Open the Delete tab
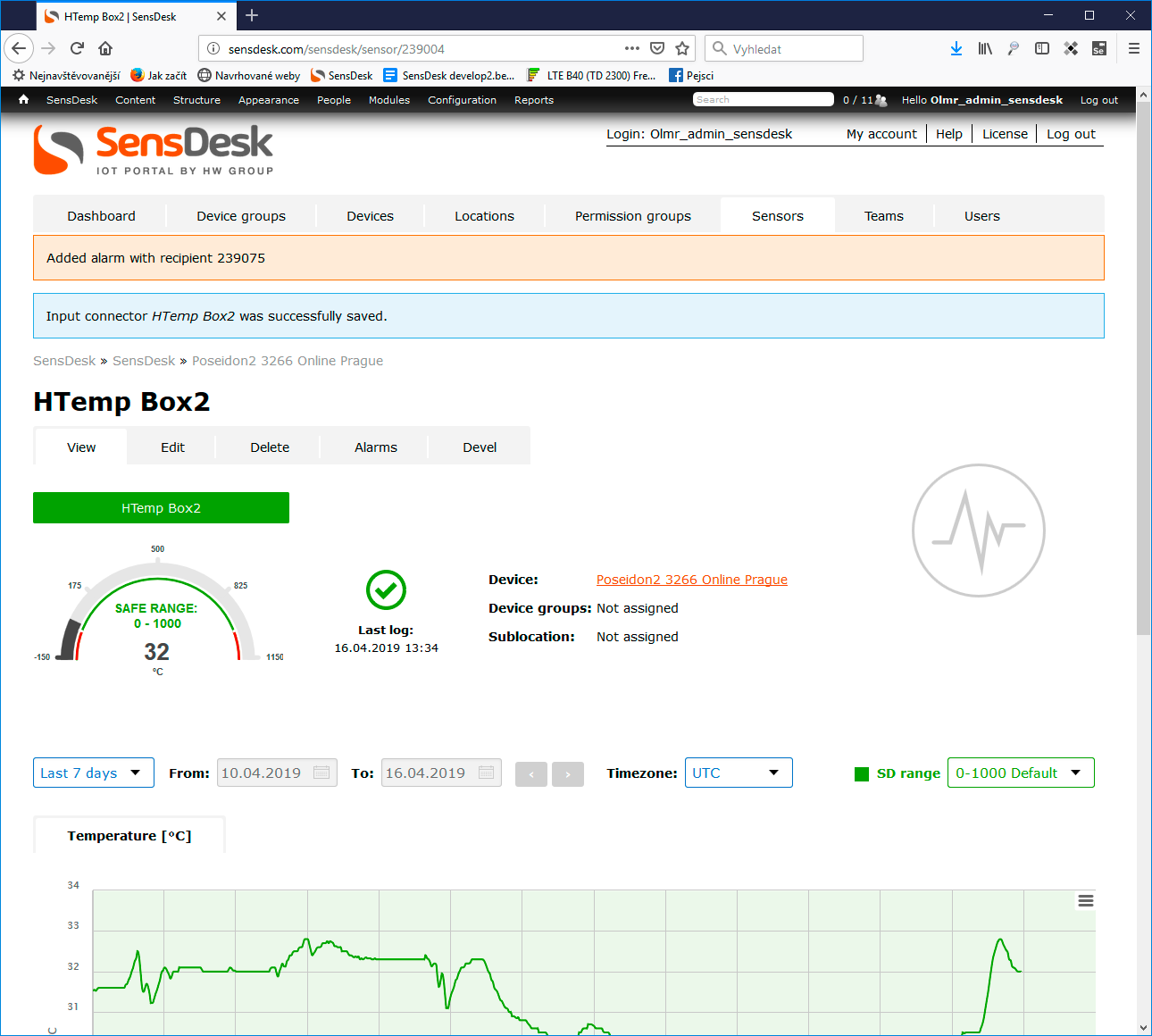 [x=270, y=447]
